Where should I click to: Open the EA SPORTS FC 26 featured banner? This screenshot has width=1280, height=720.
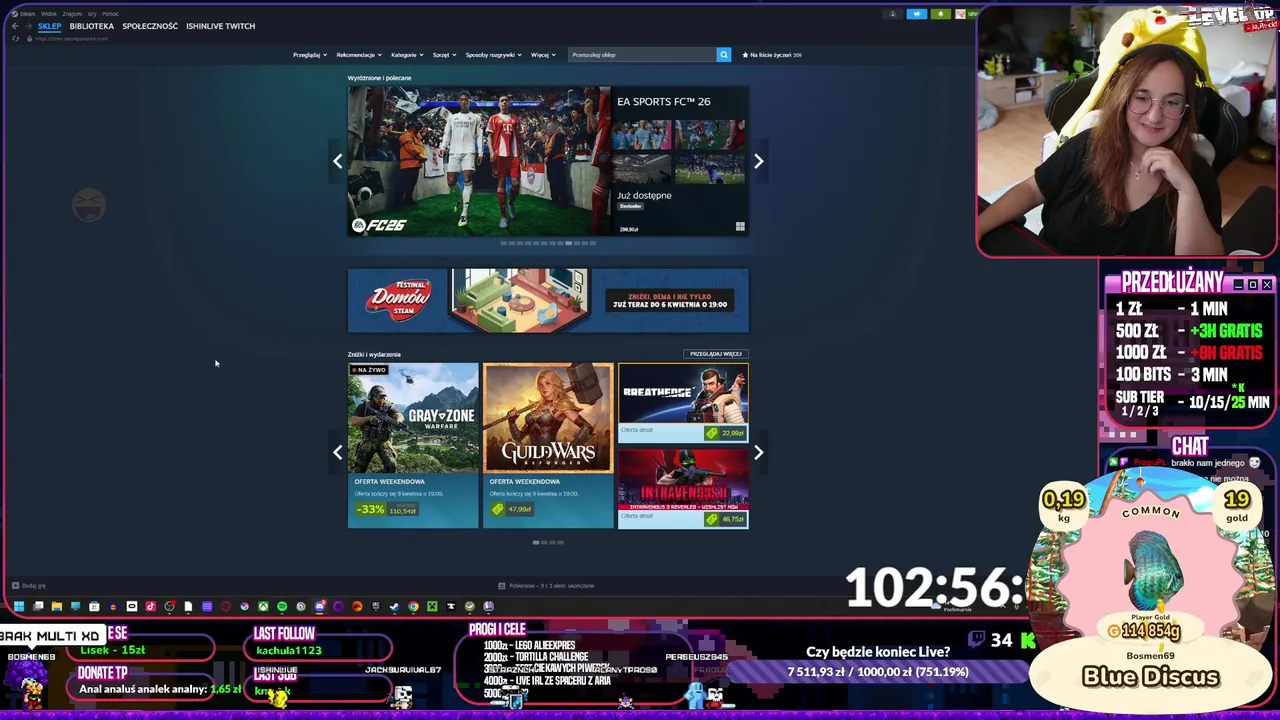[548, 161]
